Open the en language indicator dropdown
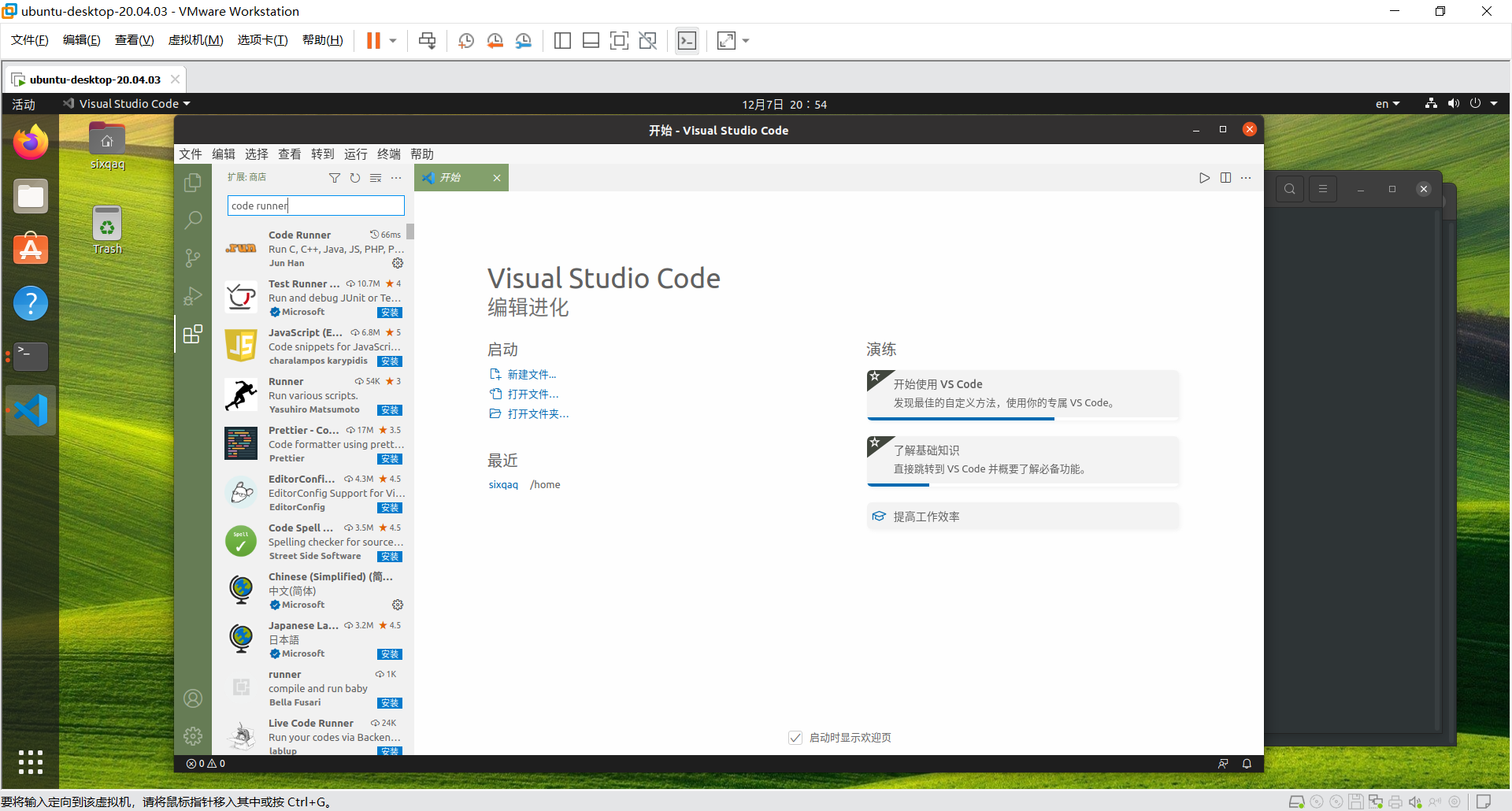 1387,103
